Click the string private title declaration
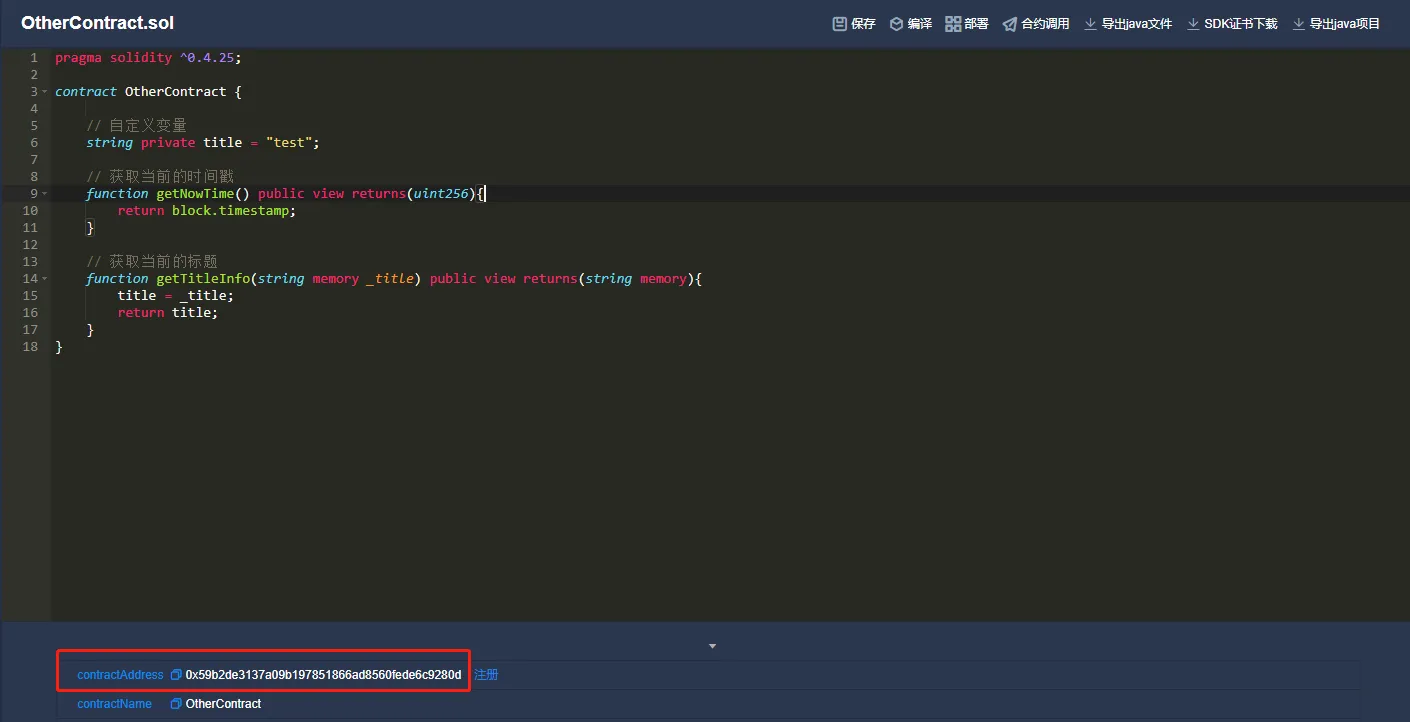Screen dimensions: 1410x722 click(x=203, y=143)
